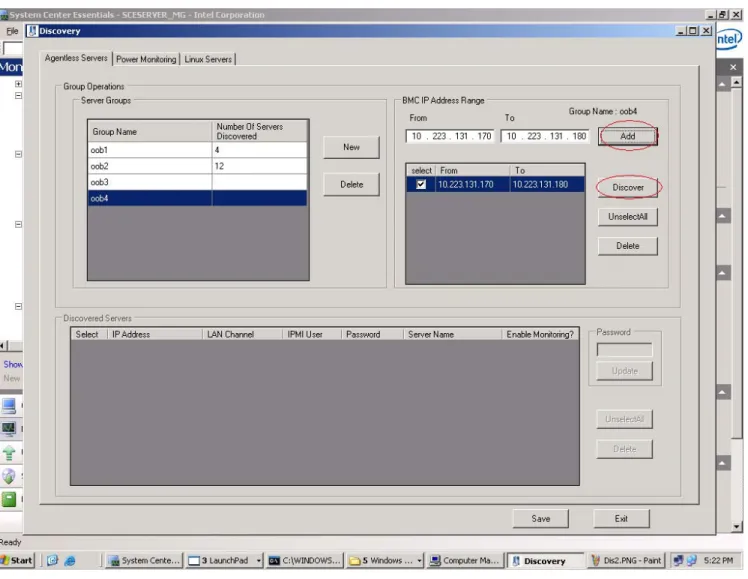The height and width of the screenshot is (579, 748).
Task: Switch to Dis2.PNG - Paint taskbar button
Action: tap(626, 561)
